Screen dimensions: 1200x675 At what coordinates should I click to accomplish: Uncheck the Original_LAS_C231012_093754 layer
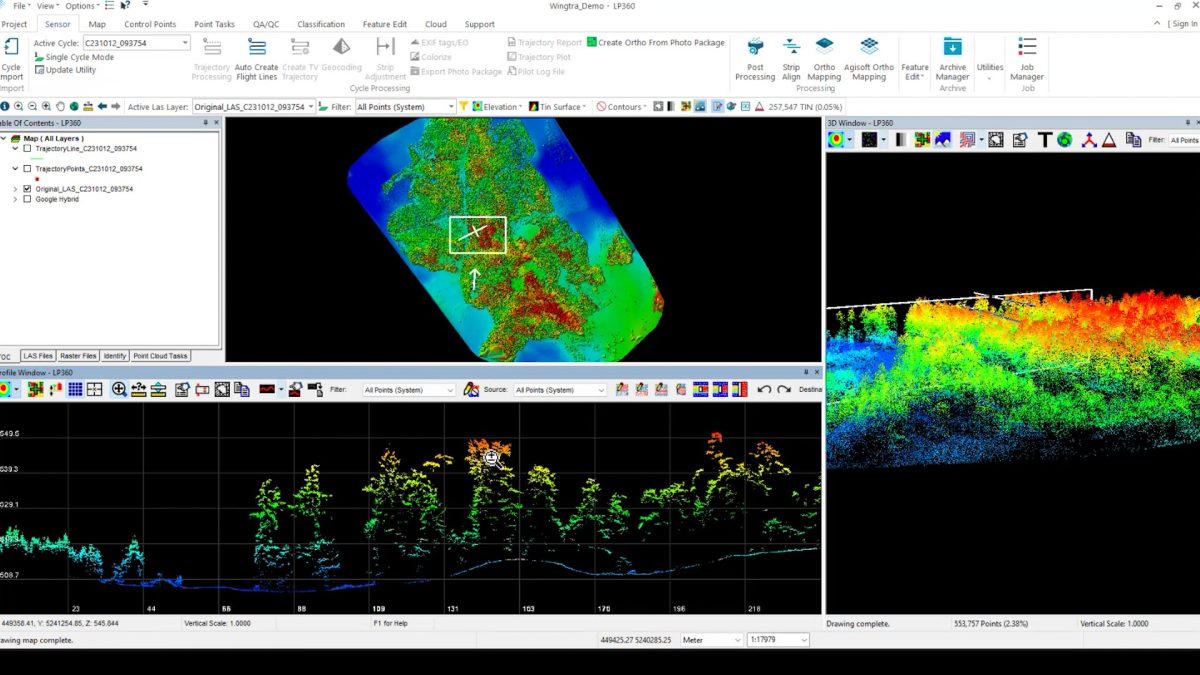pos(29,189)
